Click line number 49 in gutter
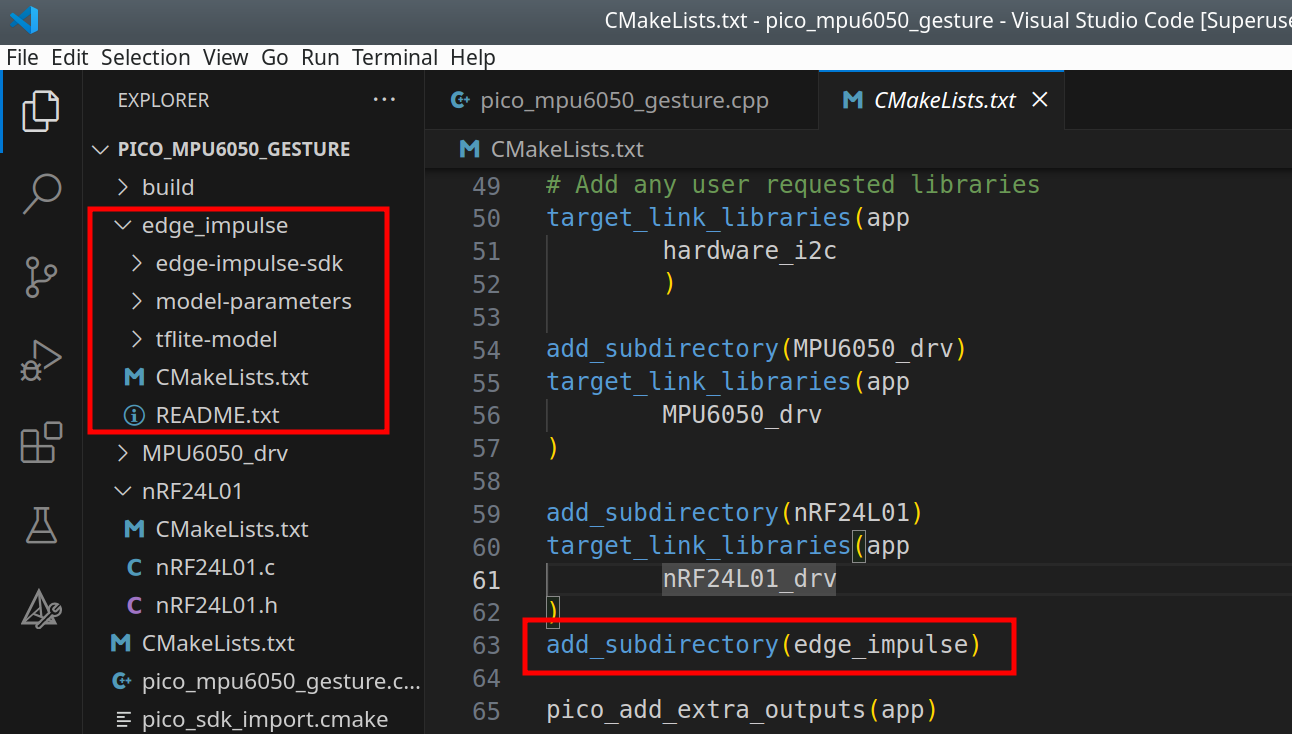The width and height of the screenshot is (1292, 734). (x=486, y=185)
